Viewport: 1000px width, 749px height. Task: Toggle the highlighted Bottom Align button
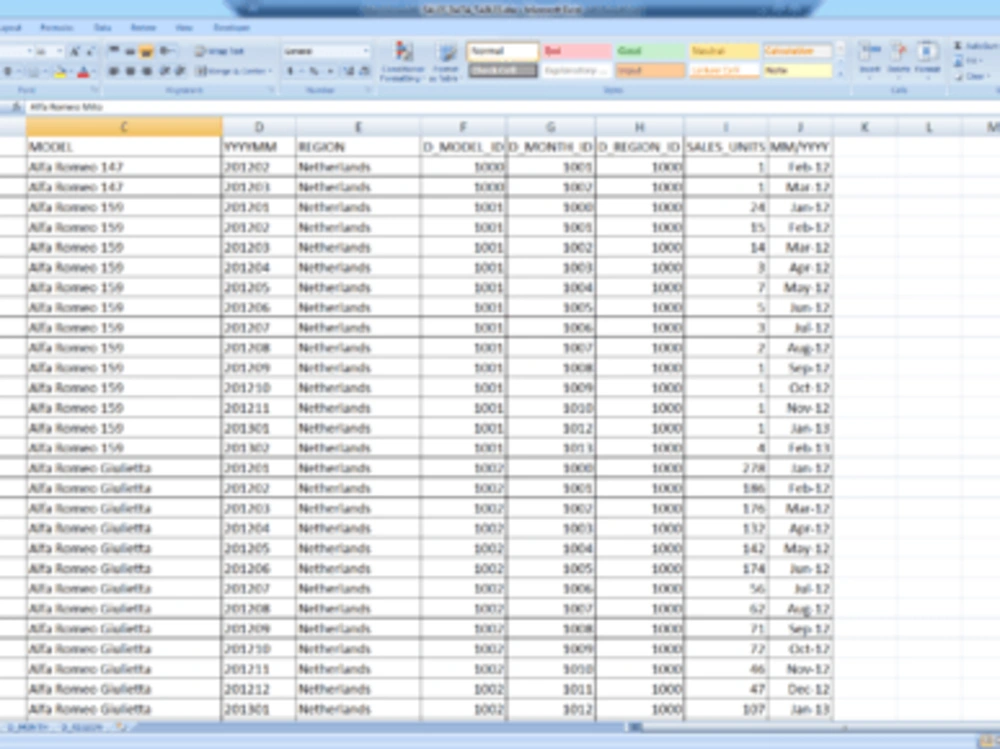pyautogui.click(x=146, y=51)
